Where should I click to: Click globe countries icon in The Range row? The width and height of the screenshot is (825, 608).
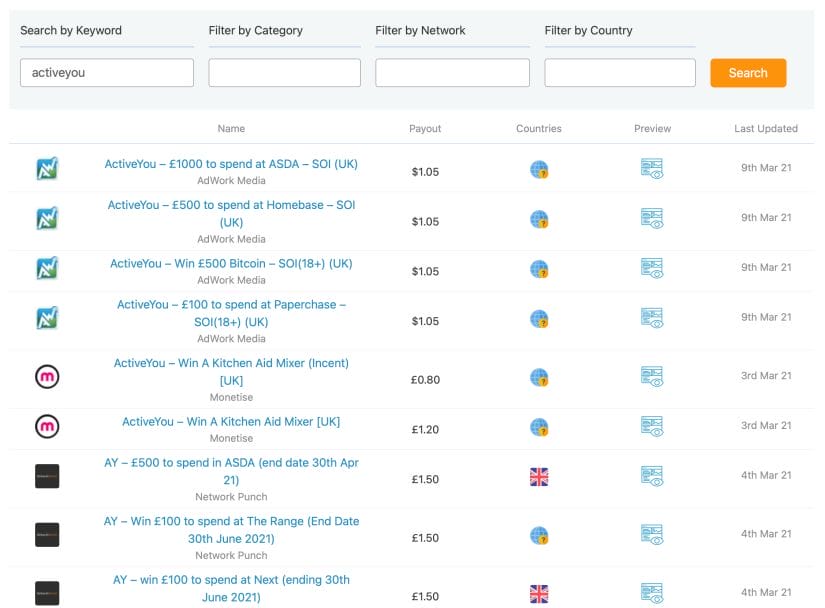539,535
